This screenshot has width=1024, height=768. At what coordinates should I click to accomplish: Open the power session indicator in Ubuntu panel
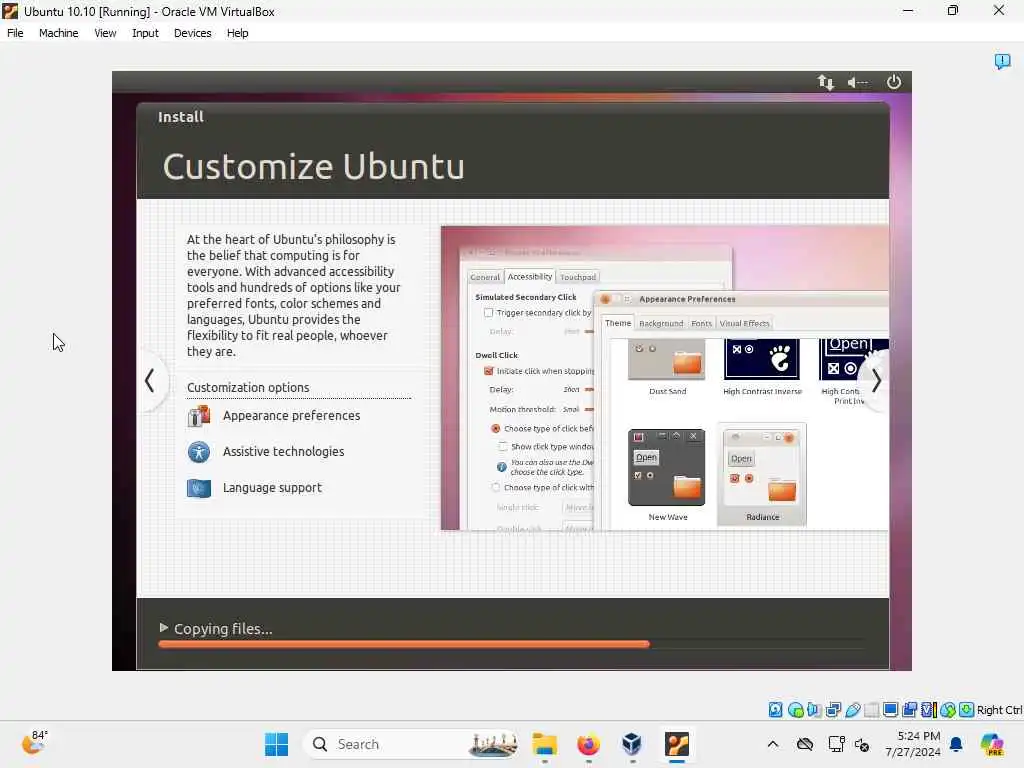coord(893,82)
